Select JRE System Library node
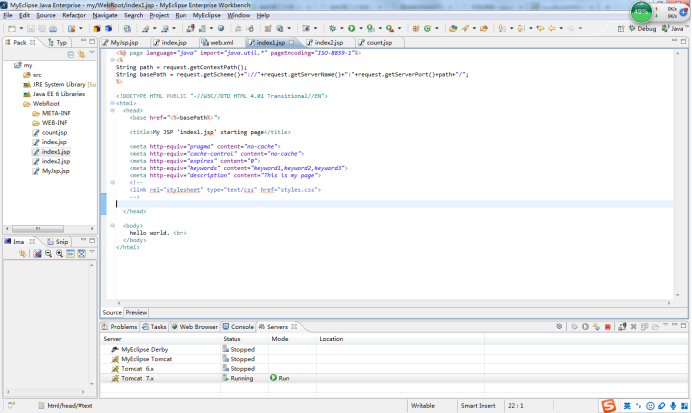 pyautogui.click(x=59, y=84)
